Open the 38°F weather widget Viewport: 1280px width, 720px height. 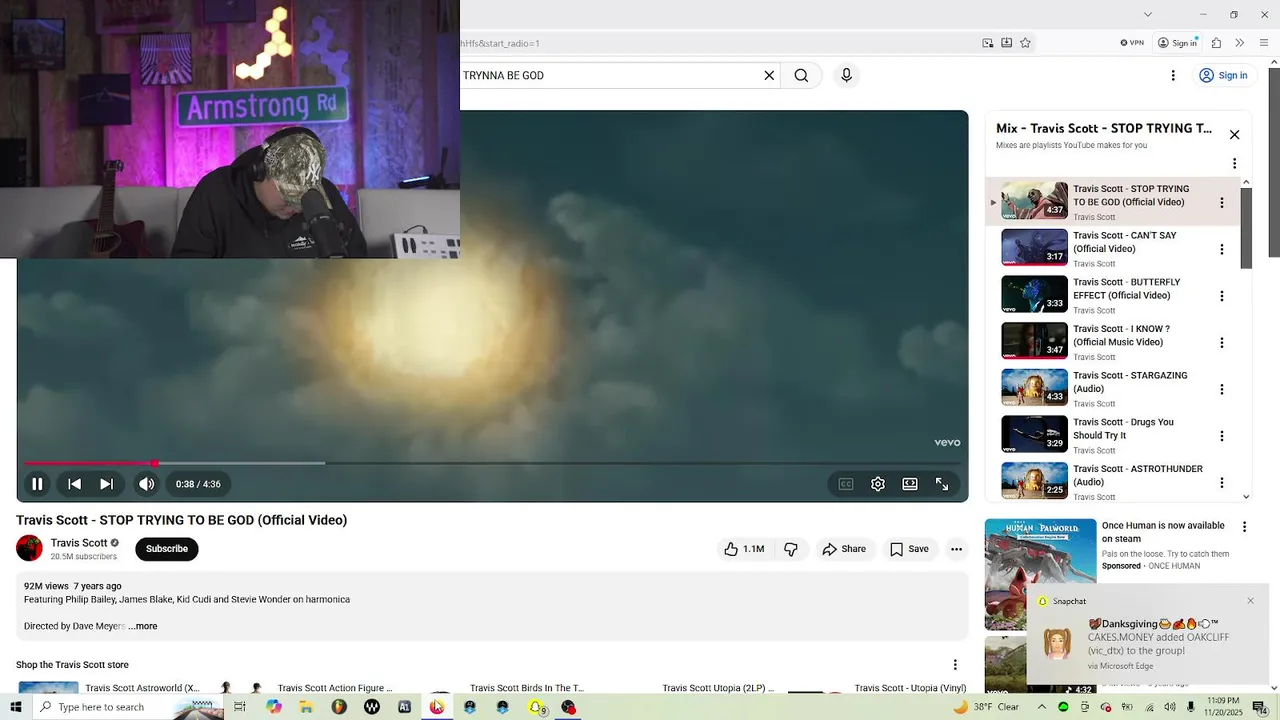[986, 707]
